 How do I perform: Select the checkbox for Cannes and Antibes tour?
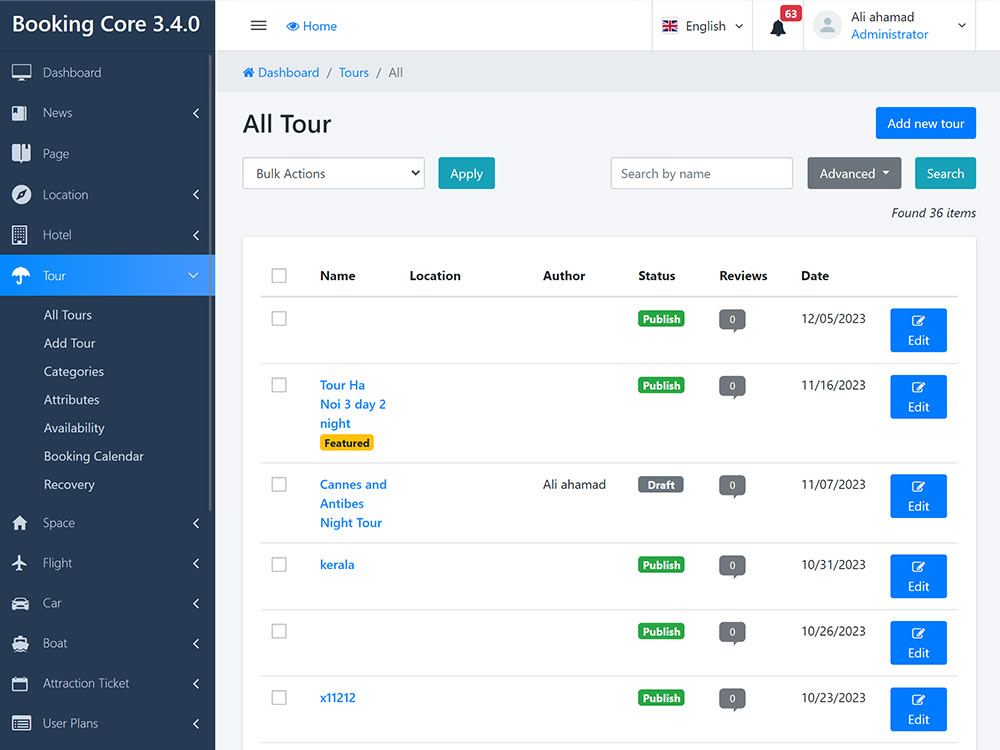tap(279, 484)
